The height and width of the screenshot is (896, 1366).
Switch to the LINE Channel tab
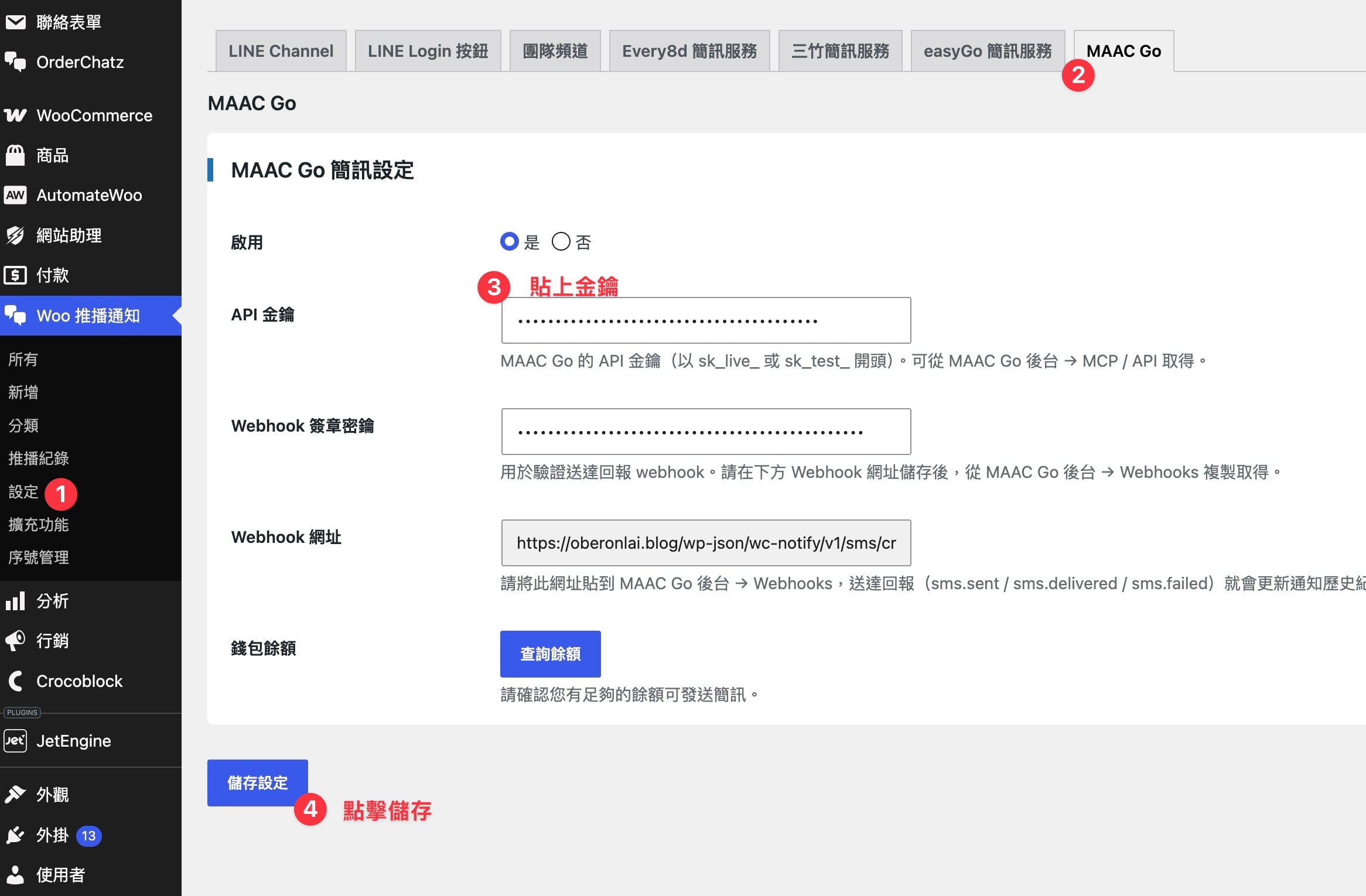click(x=281, y=51)
